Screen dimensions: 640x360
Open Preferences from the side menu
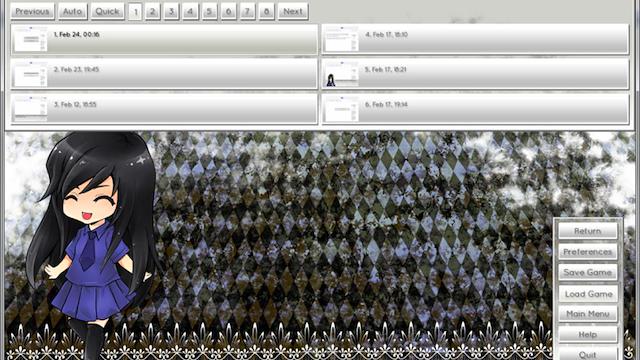tap(588, 252)
